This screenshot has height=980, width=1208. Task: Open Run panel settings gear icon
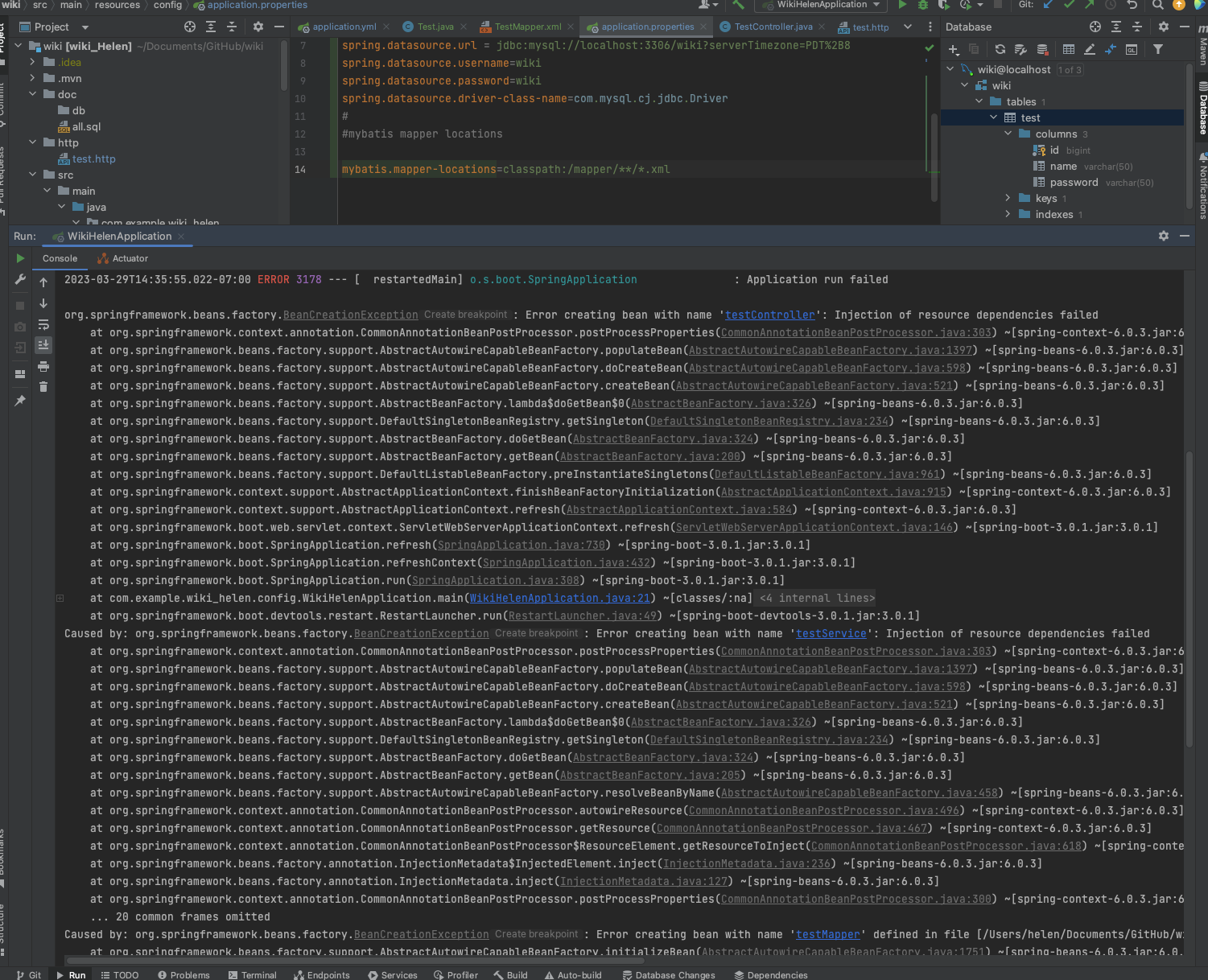(1163, 236)
